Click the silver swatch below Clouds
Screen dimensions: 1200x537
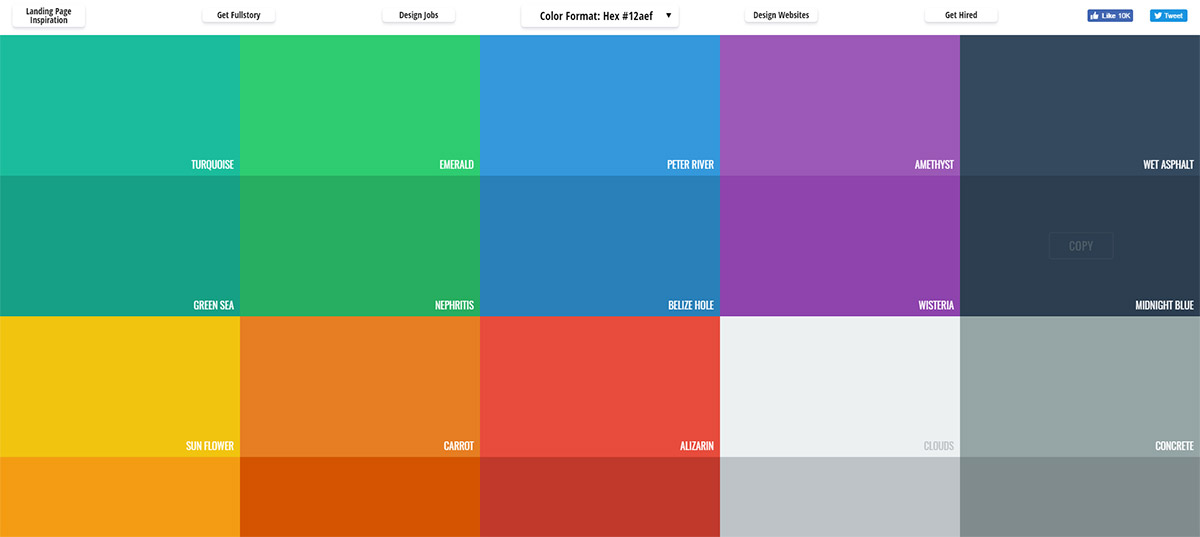pos(840,497)
